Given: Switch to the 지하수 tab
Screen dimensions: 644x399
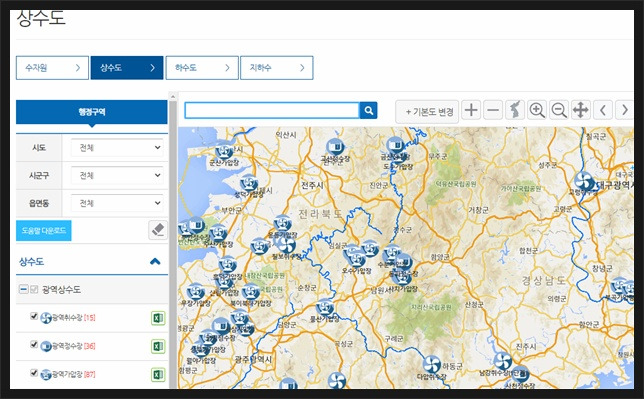Looking at the screenshot, I should tap(276, 68).
